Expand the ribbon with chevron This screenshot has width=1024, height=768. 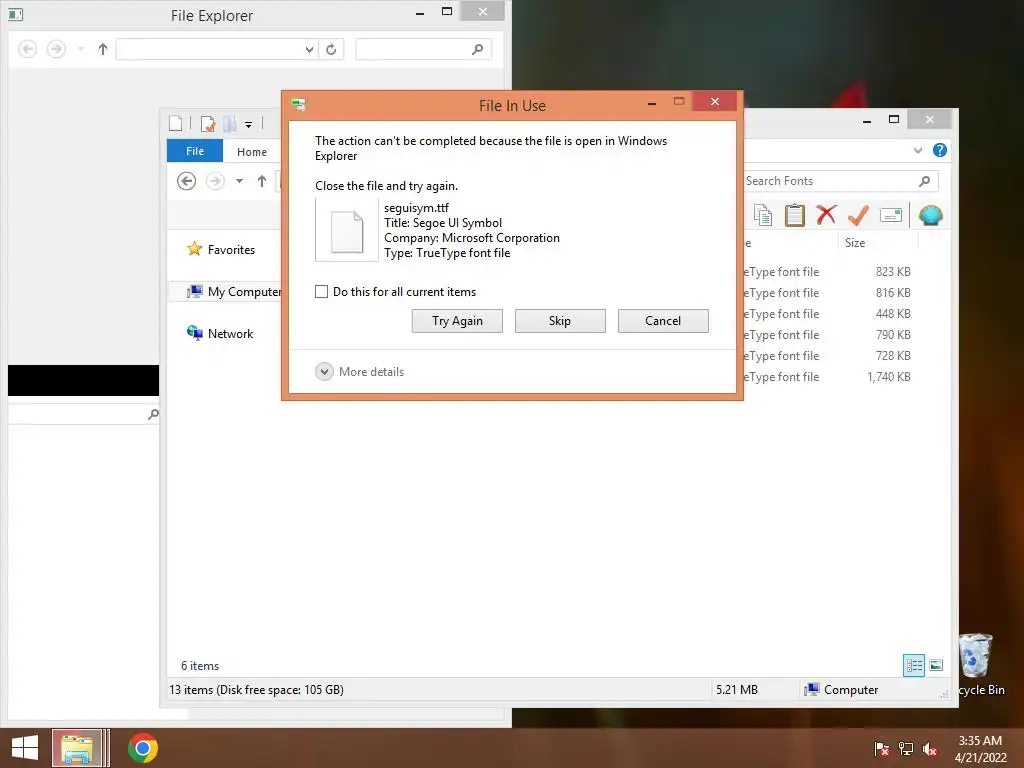pyautogui.click(x=918, y=150)
